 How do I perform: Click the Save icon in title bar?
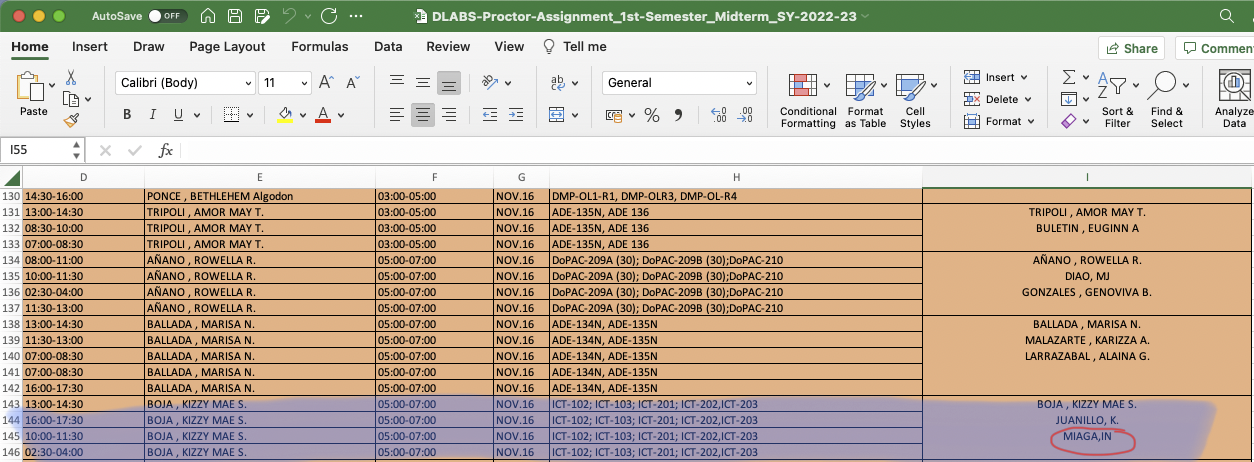[234, 17]
